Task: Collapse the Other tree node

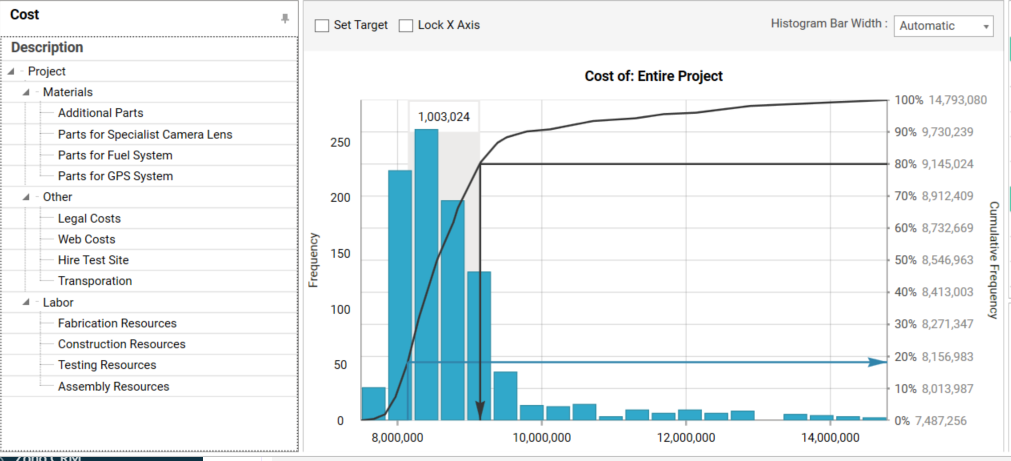Action: (26, 198)
